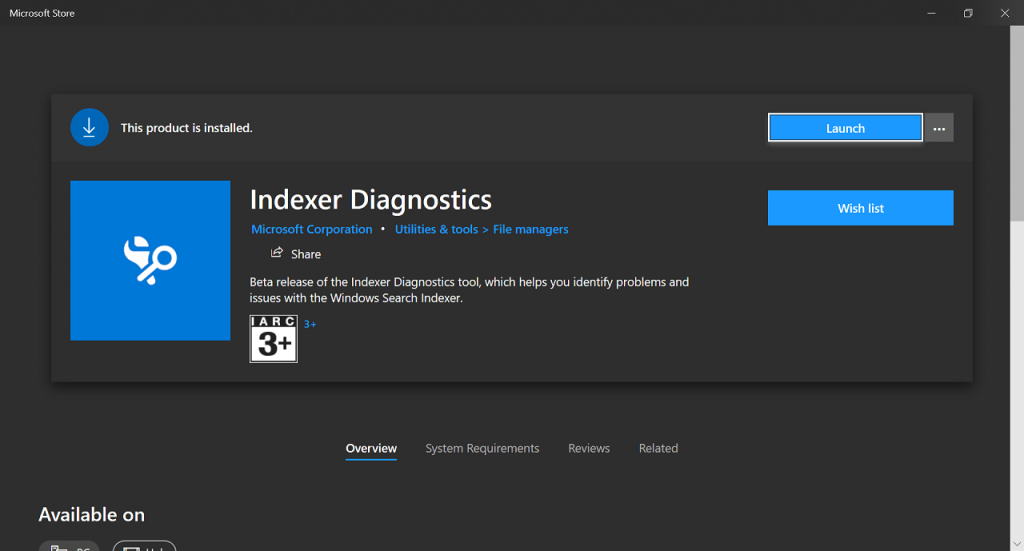Minimize the Microsoft Store window
Image resolution: width=1024 pixels, height=551 pixels.
tap(931, 13)
